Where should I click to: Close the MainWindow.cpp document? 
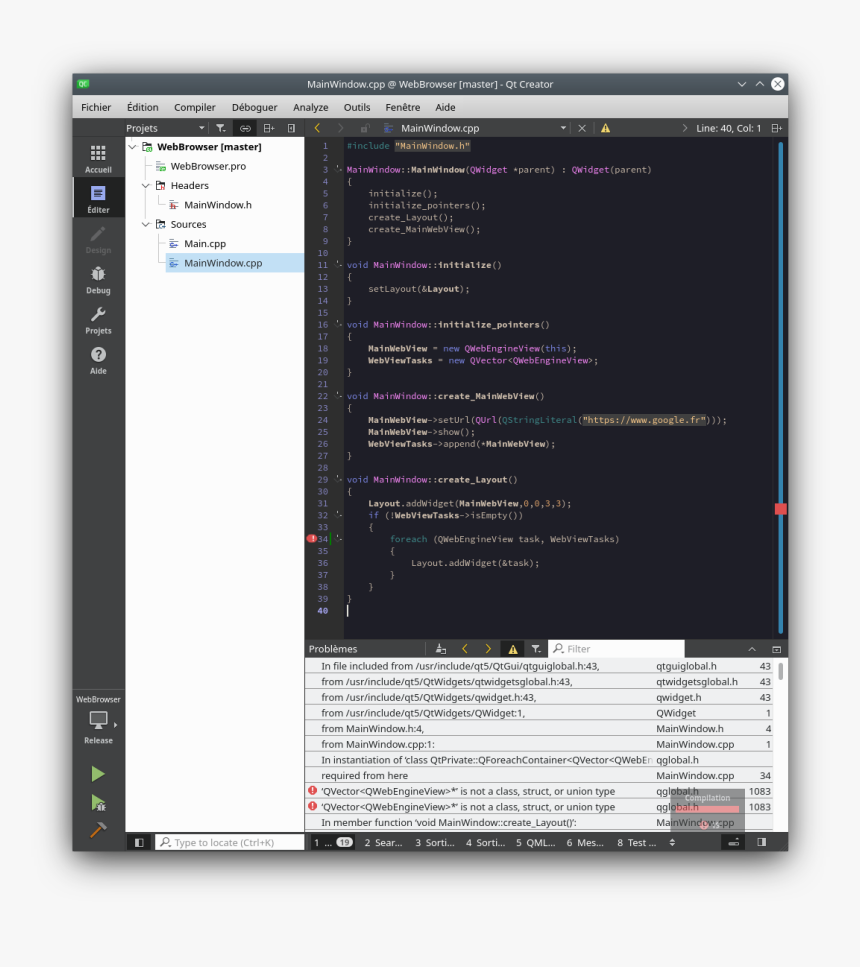click(582, 128)
